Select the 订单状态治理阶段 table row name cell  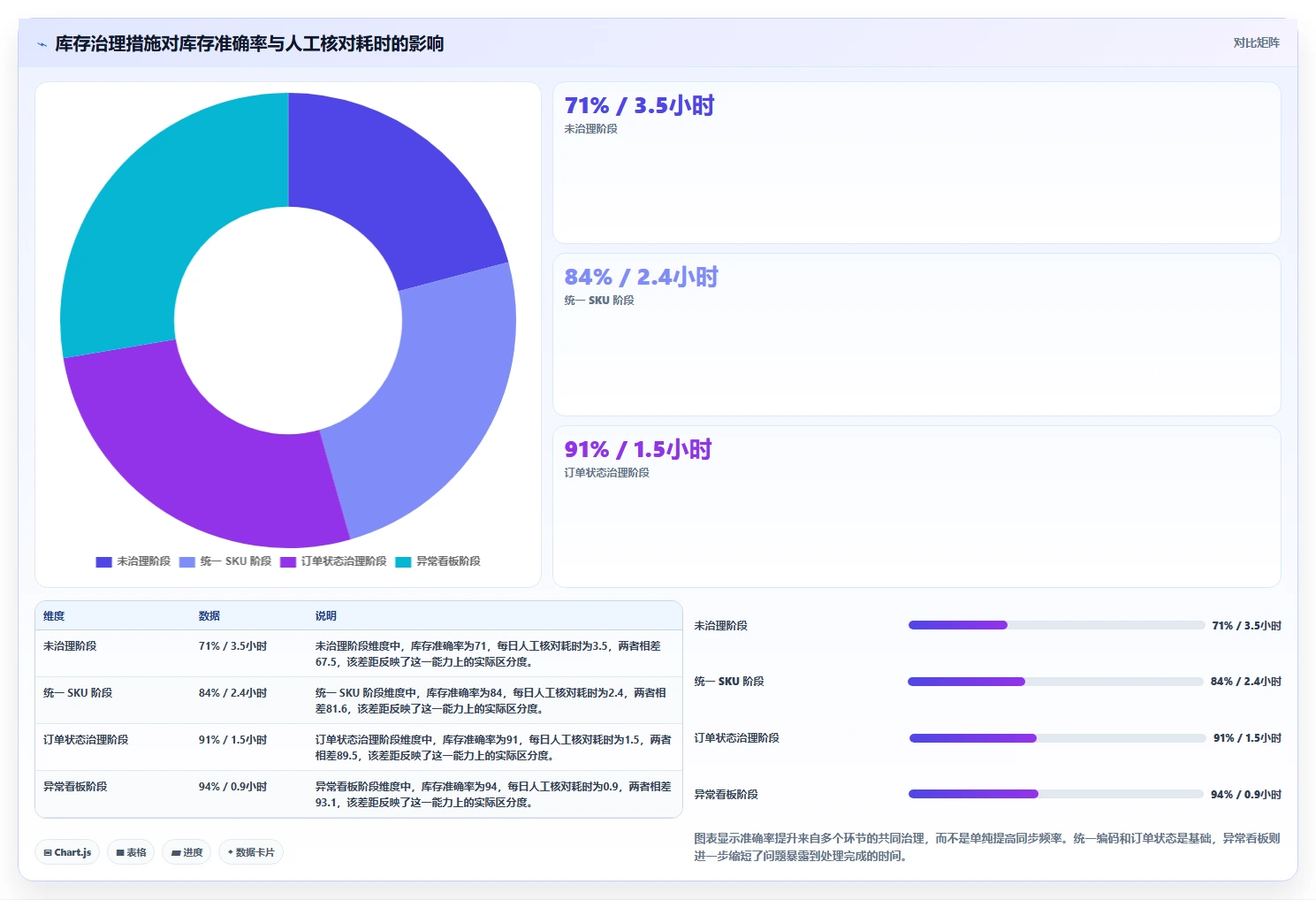click(x=86, y=740)
